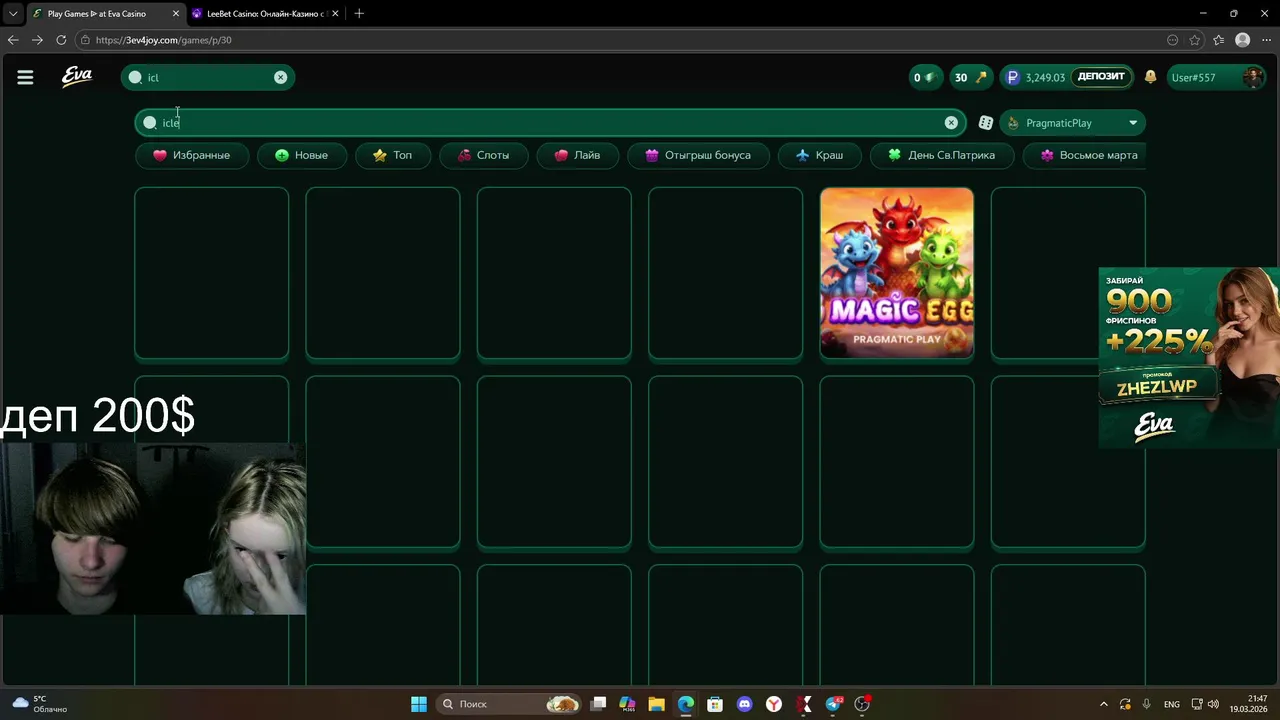Open the Новые category
Screen dimensions: 1280x720
click(x=301, y=155)
